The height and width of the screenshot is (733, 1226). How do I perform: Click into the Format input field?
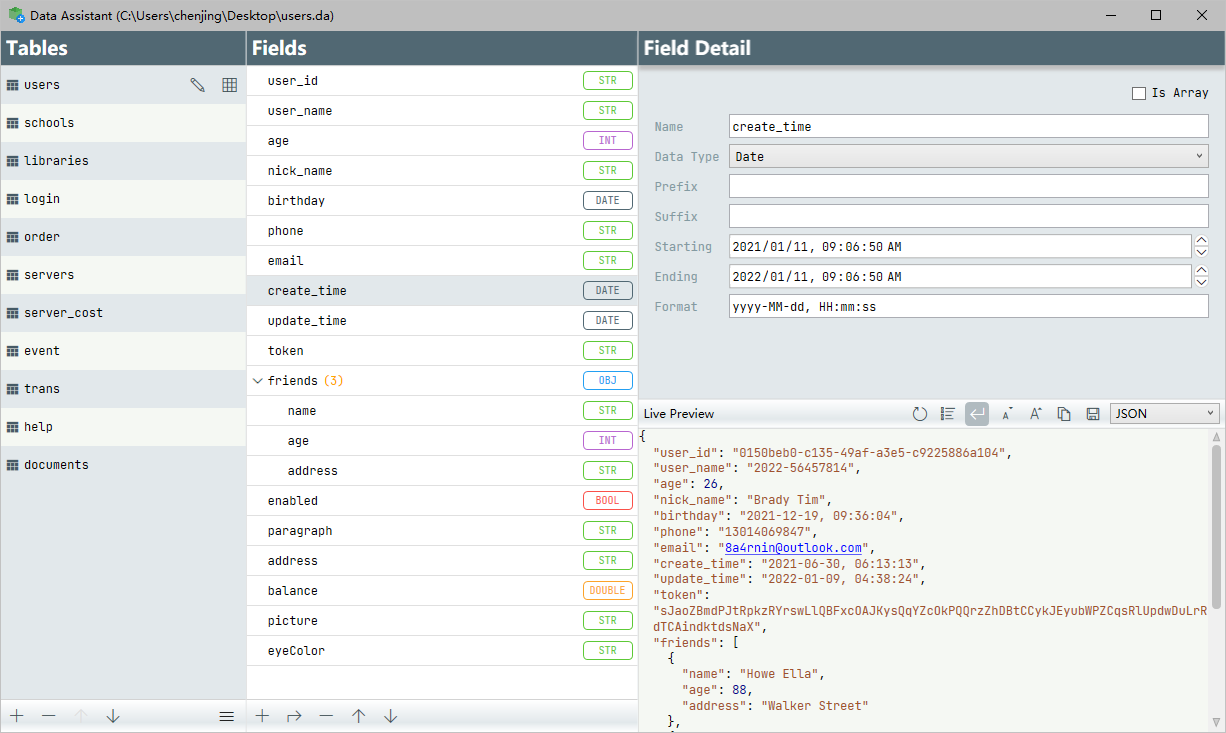click(968, 307)
